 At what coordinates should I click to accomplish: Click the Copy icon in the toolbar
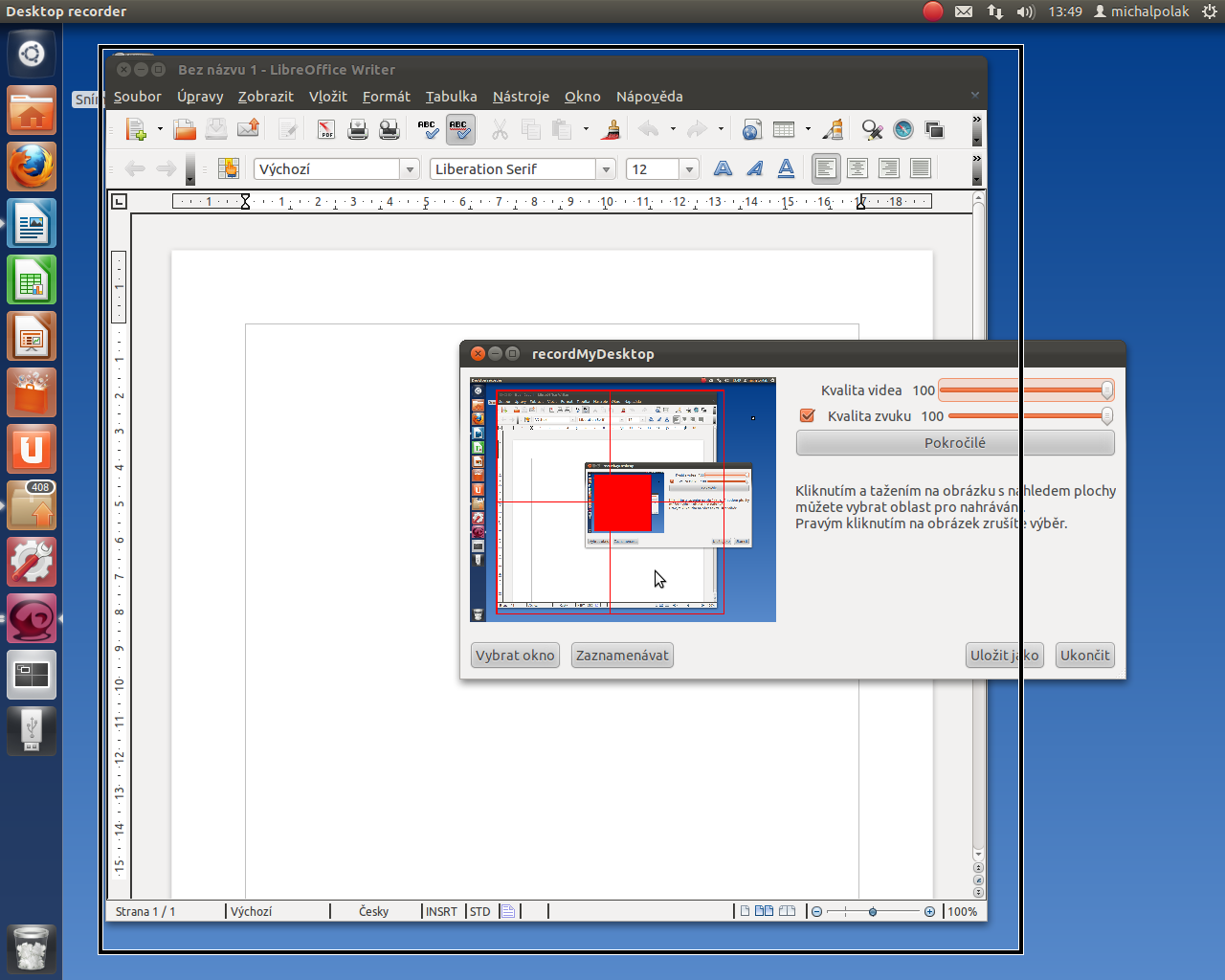531,129
